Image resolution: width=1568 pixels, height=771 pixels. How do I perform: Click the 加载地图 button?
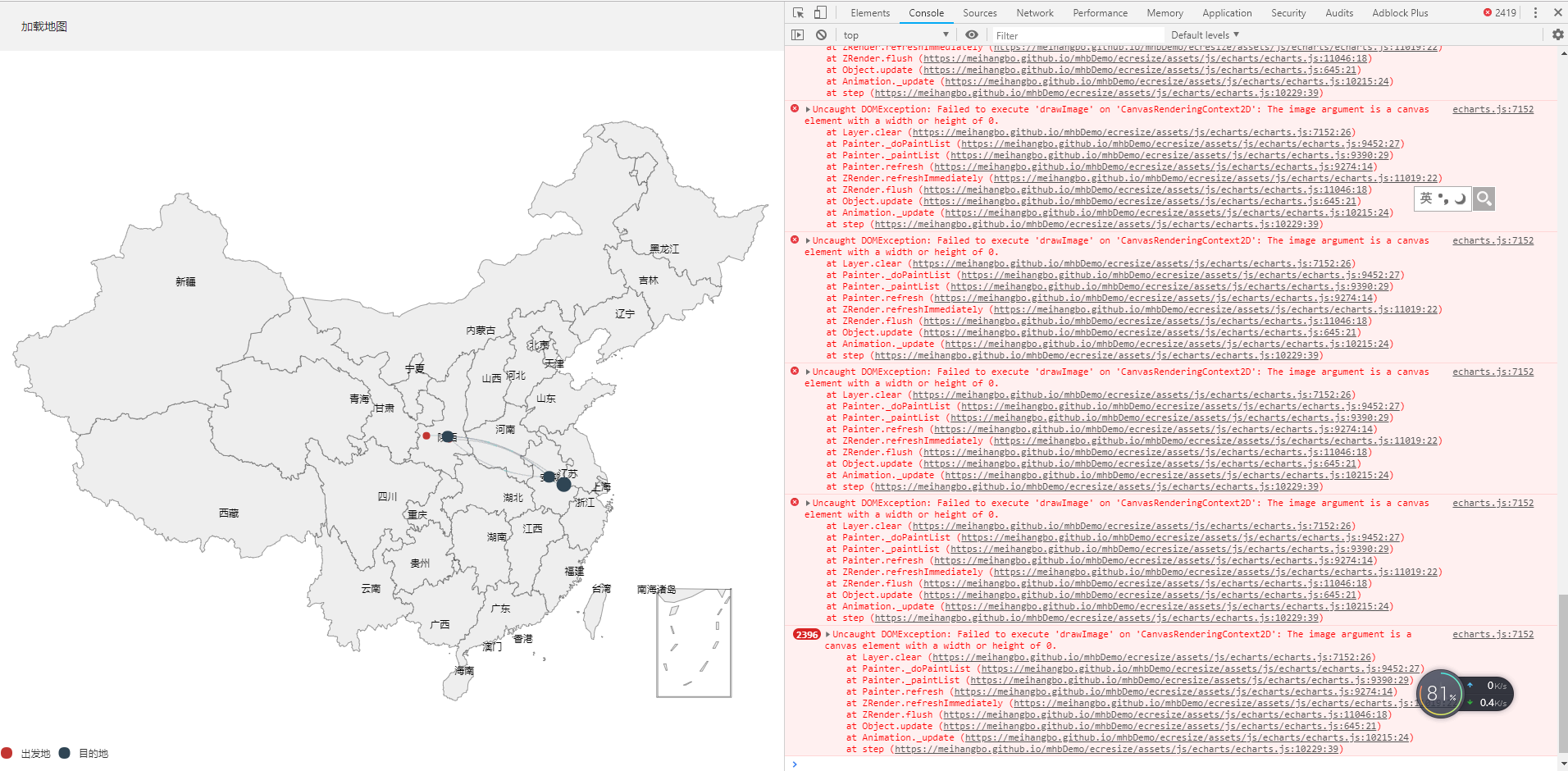point(44,26)
